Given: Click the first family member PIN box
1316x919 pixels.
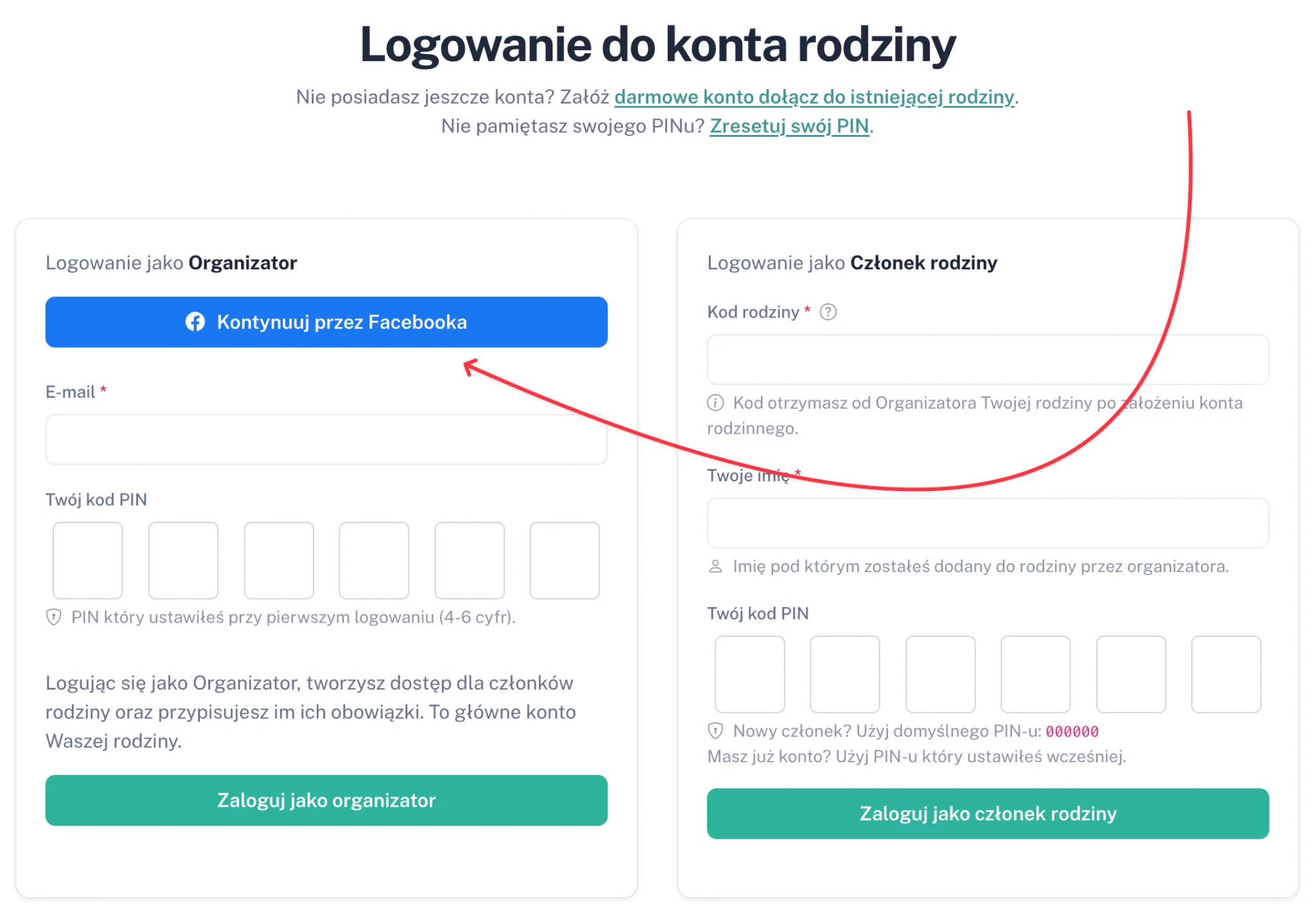Looking at the screenshot, I should point(749,674).
